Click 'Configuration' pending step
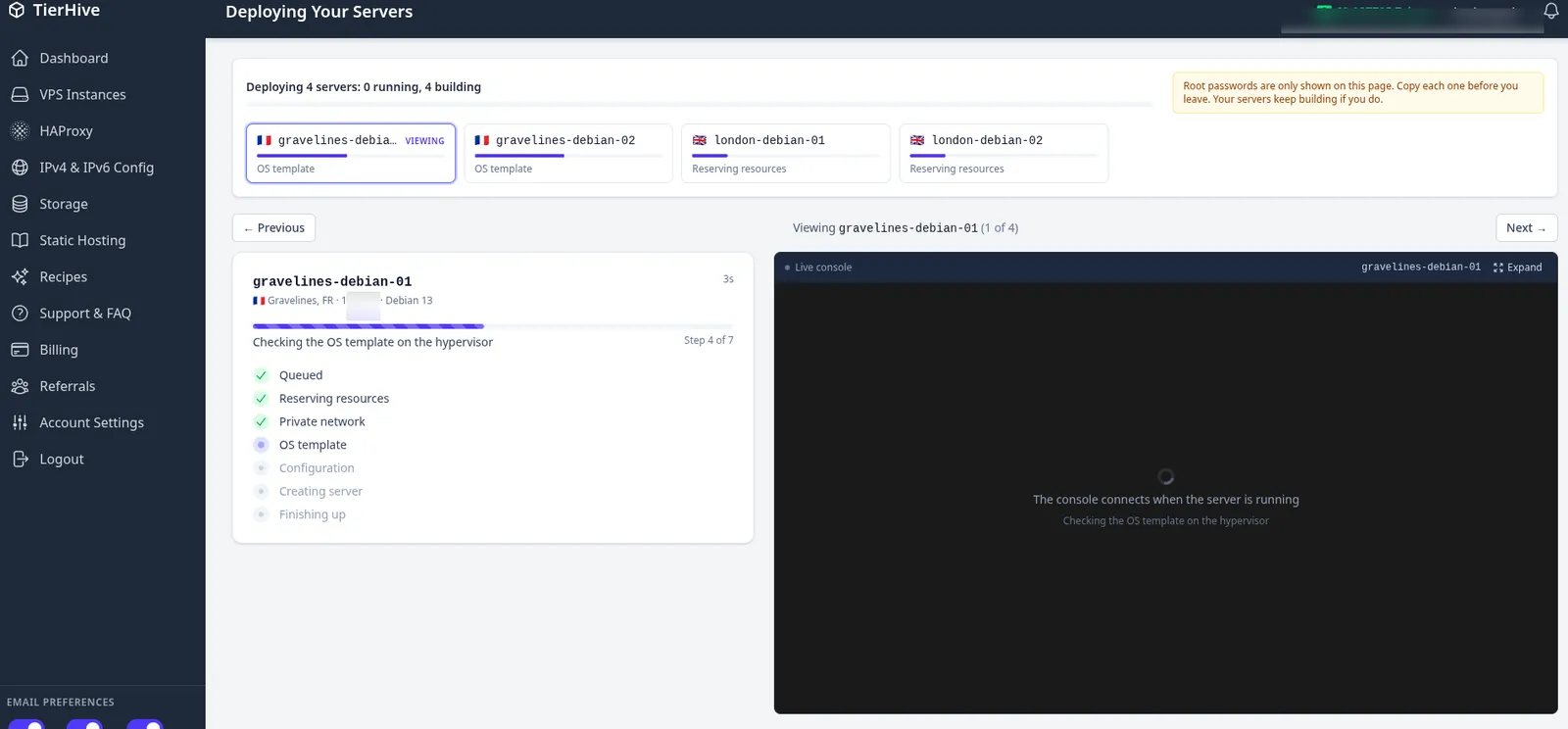Image resolution: width=1568 pixels, height=729 pixels. pos(317,468)
